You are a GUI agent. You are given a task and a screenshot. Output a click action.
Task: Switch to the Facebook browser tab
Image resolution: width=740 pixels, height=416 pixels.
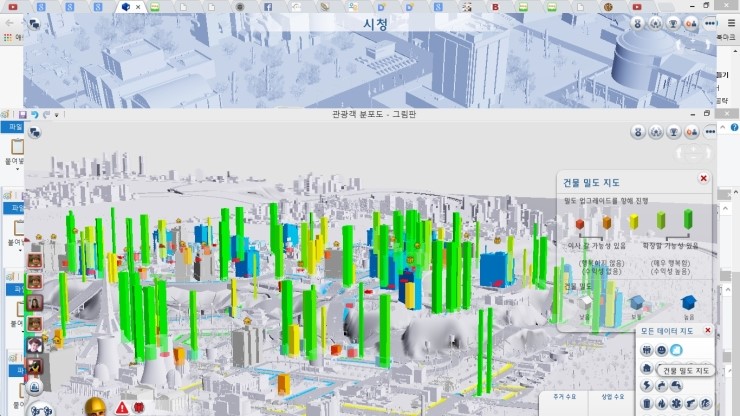click(x=268, y=7)
